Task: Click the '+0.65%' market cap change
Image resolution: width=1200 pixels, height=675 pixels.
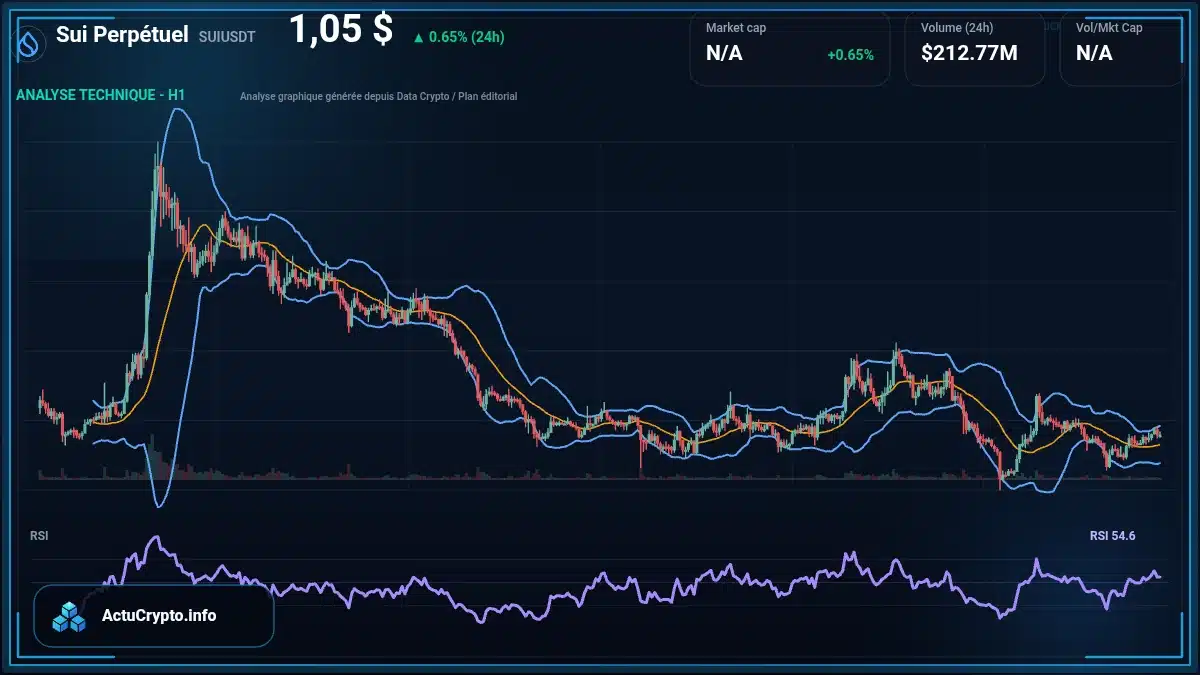Action: point(850,55)
